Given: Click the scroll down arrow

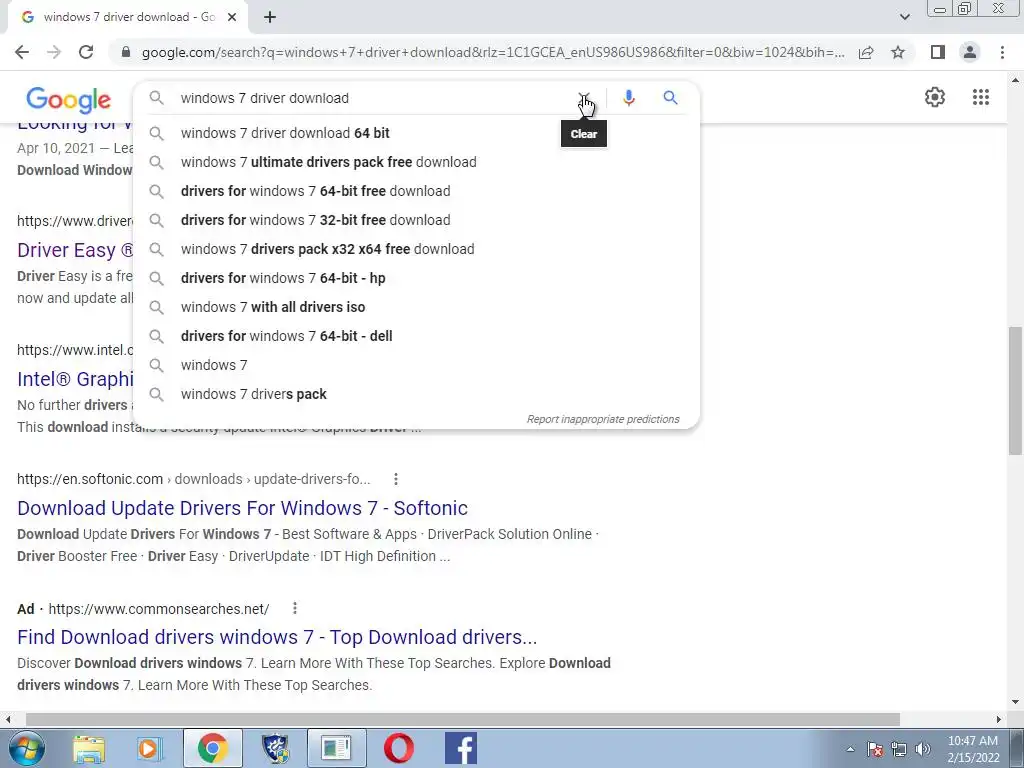Looking at the screenshot, I should tap(1016, 703).
